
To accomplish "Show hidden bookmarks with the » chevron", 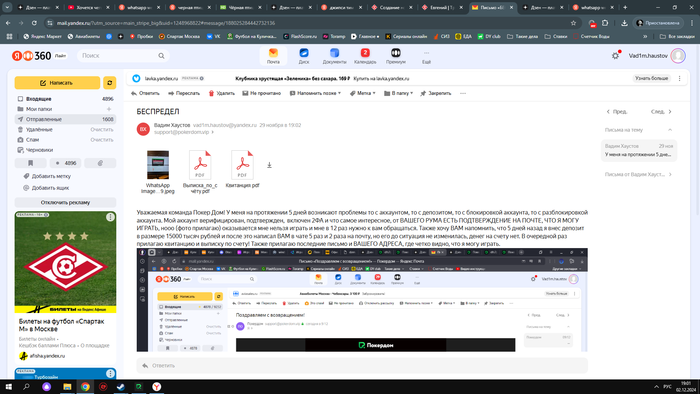I will click(x=645, y=36).
